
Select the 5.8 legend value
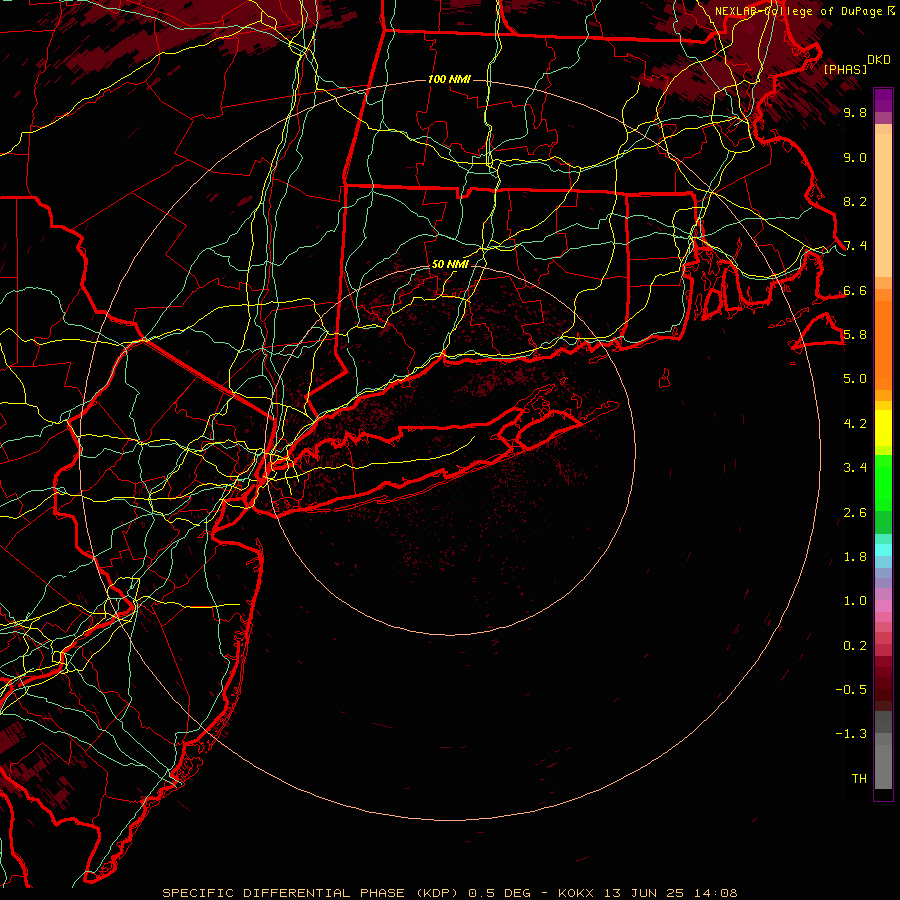(855, 335)
